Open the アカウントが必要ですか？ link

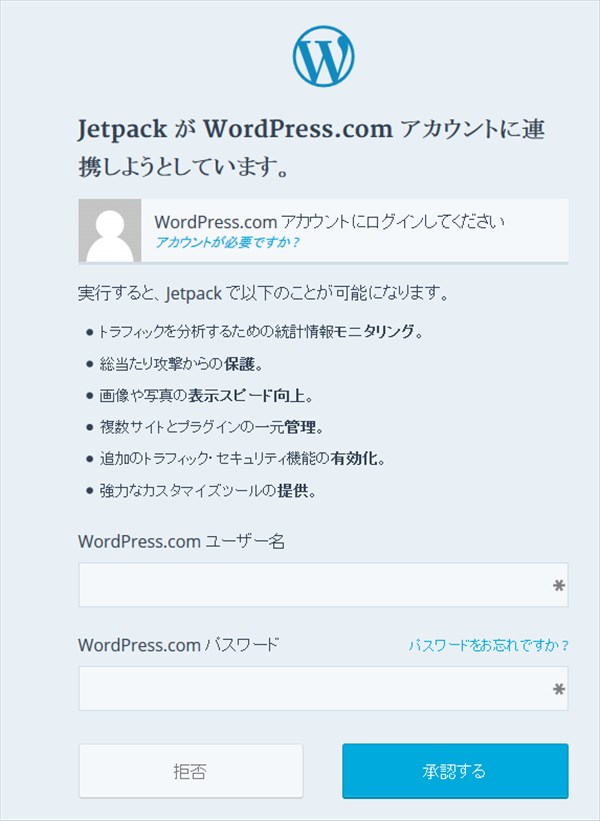click(x=227, y=242)
